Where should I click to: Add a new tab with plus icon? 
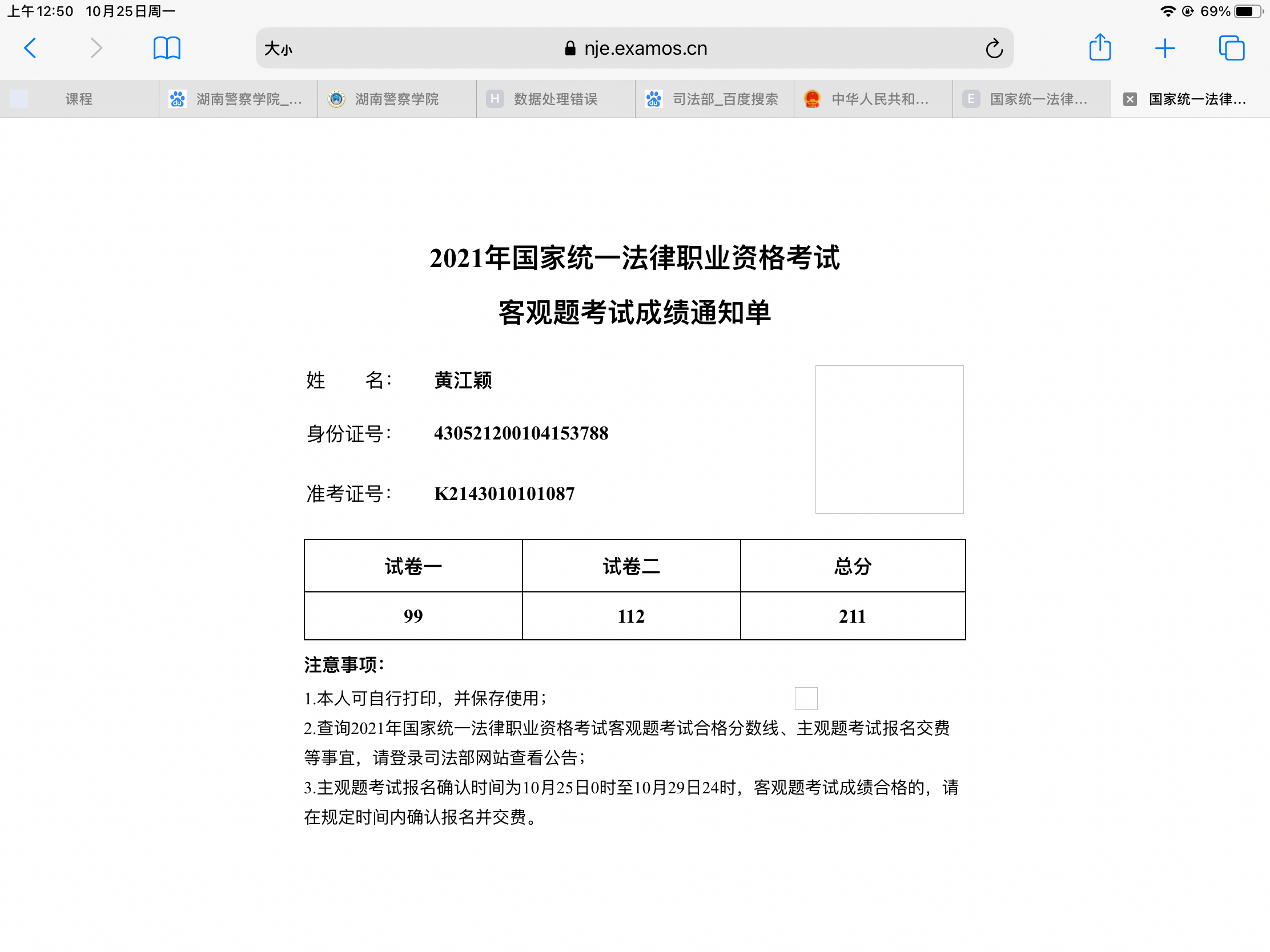pos(1164,48)
